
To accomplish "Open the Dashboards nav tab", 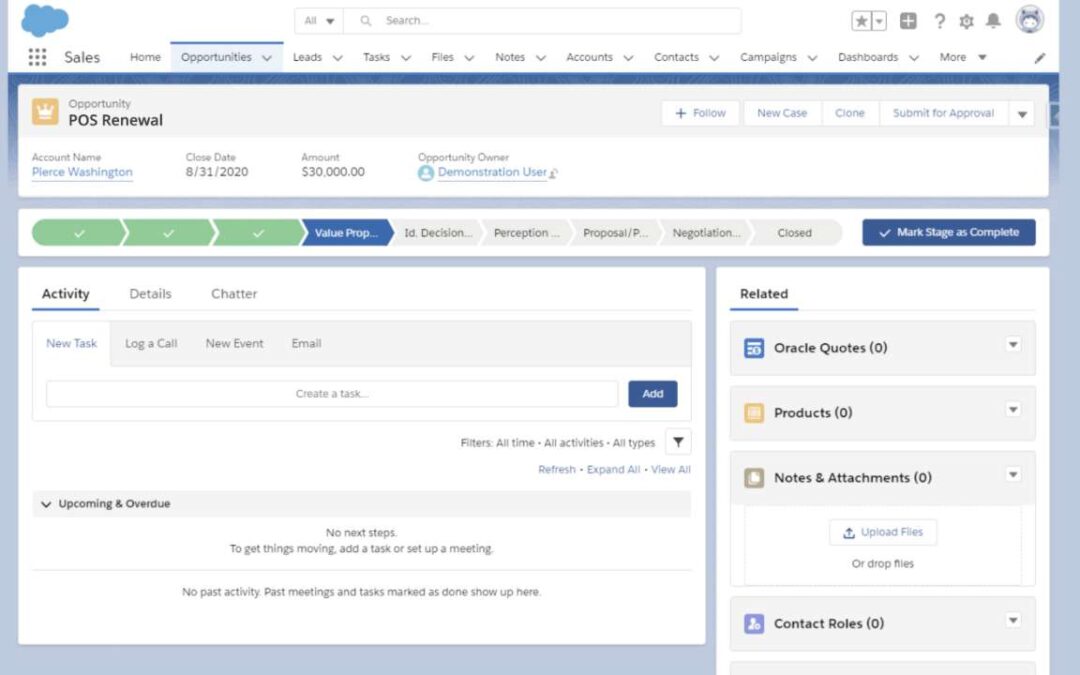I will click(868, 57).
